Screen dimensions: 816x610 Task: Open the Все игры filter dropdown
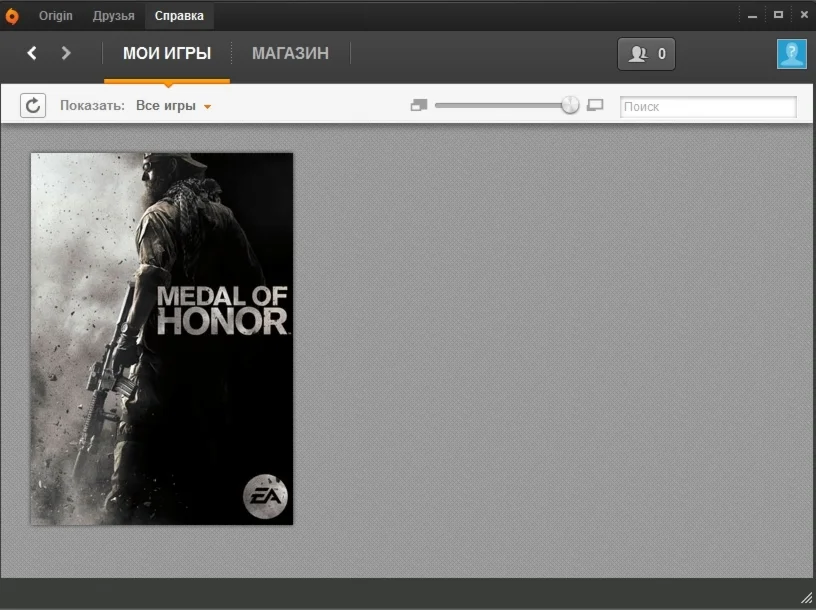point(165,105)
